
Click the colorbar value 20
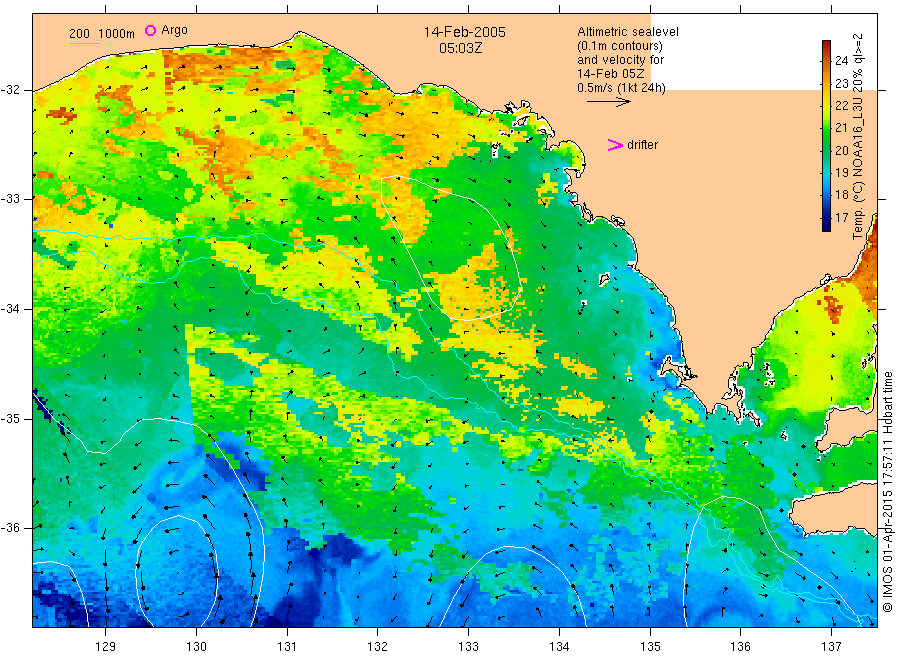pyautogui.click(x=841, y=150)
